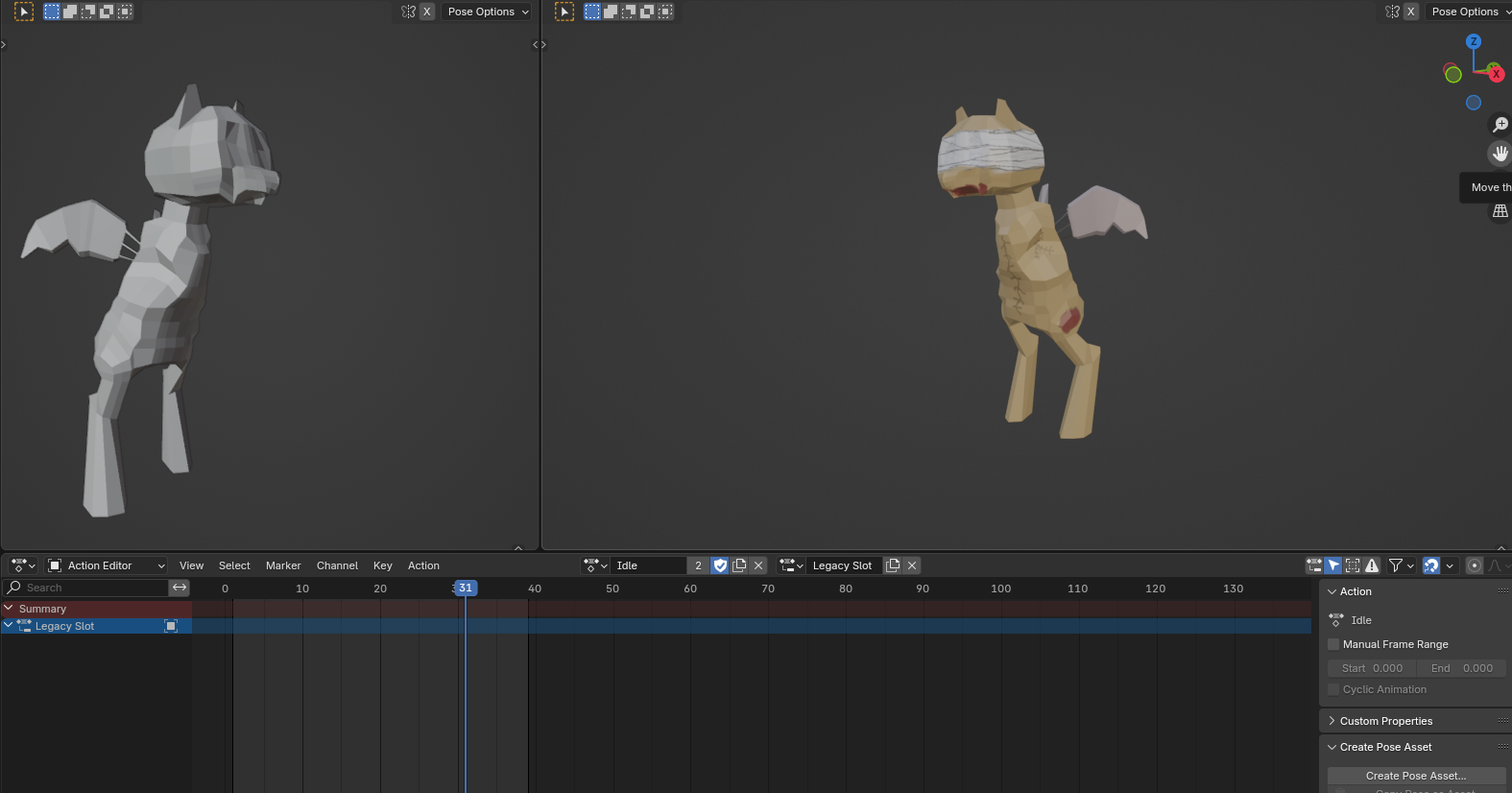Choose Extend Selection mode in right viewport

tap(611, 12)
